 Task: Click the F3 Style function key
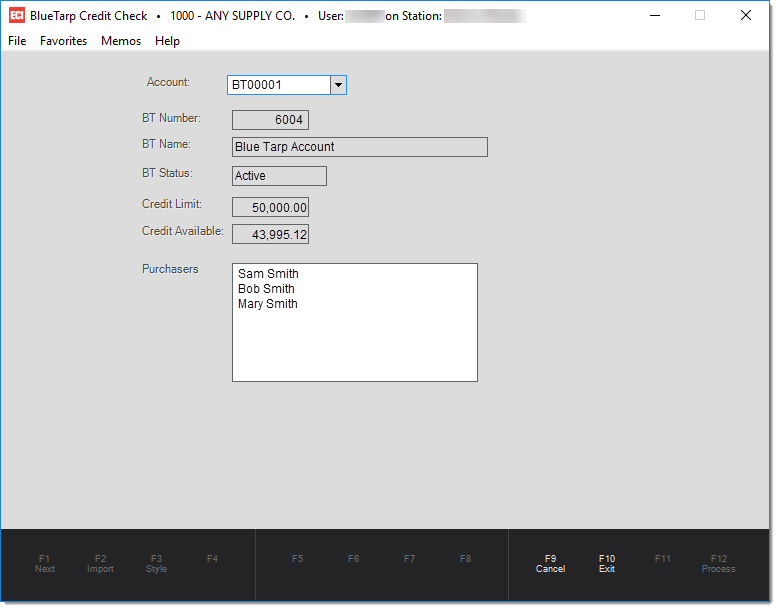click(157, 564)
